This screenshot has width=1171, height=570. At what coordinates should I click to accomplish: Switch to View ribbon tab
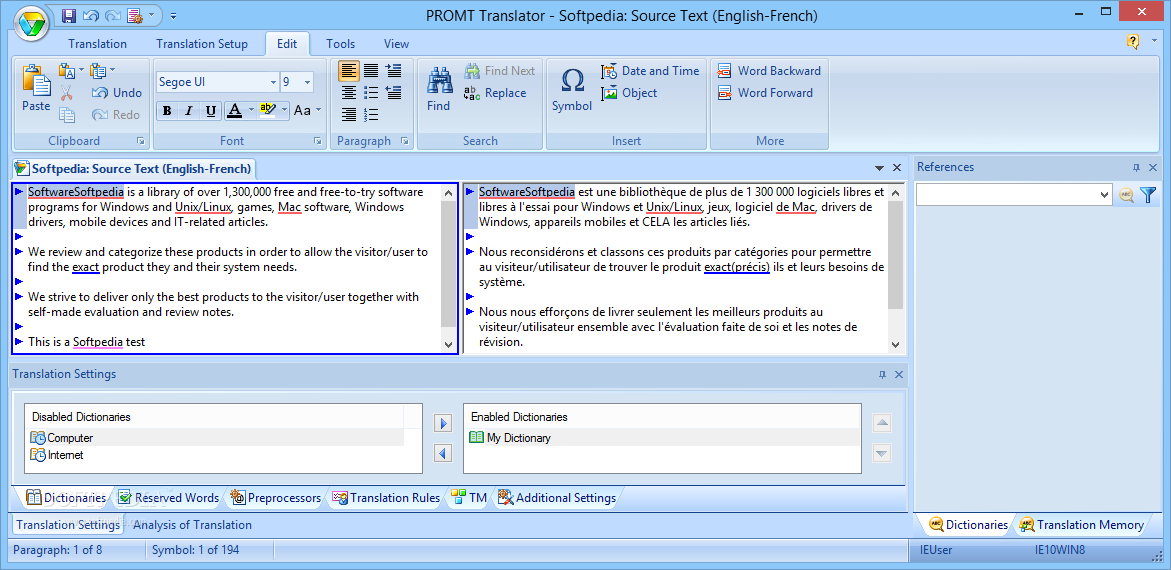[397, 43]
